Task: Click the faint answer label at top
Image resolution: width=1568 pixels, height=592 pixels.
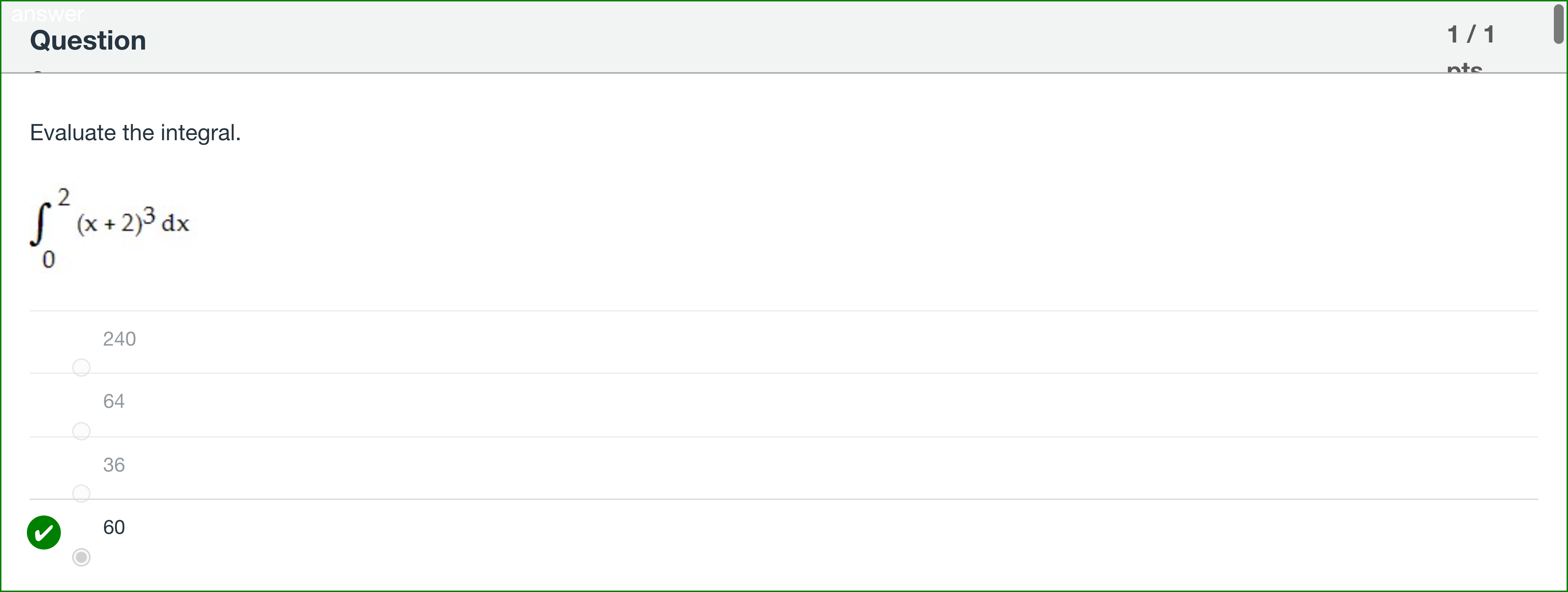Action: pyautogui.click(x=47, y=13)
